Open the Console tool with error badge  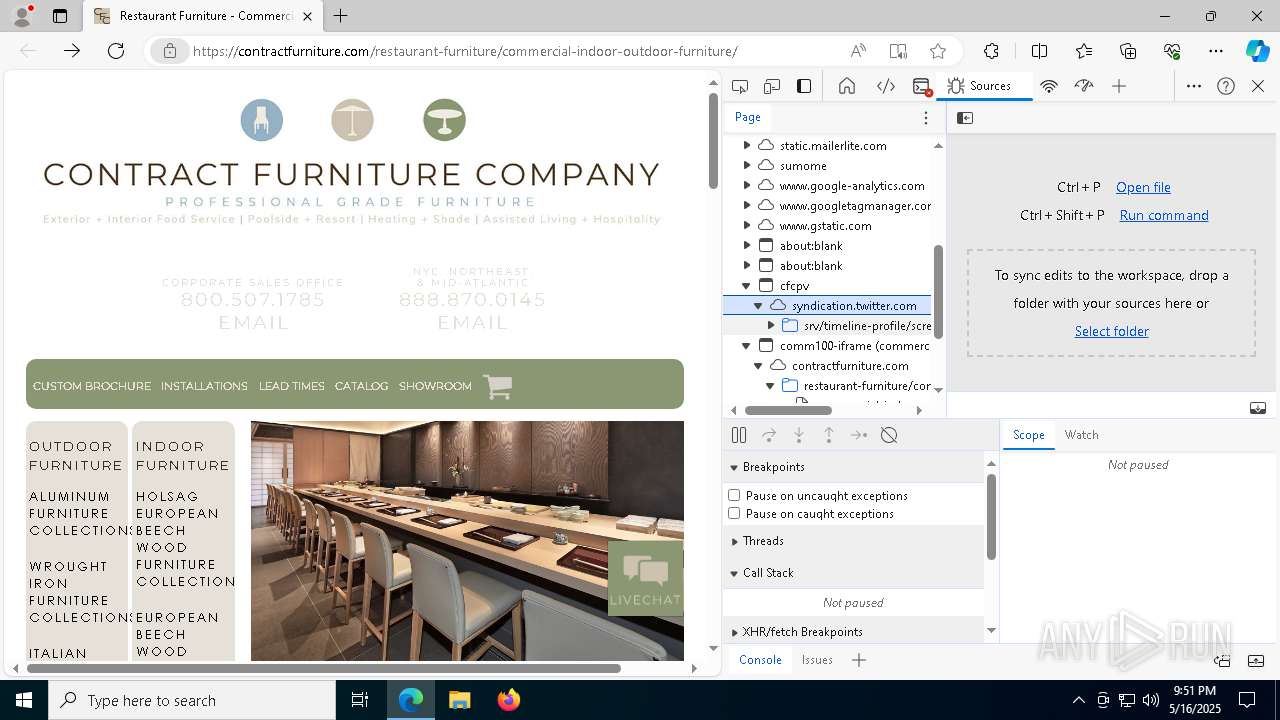[923, 86]
